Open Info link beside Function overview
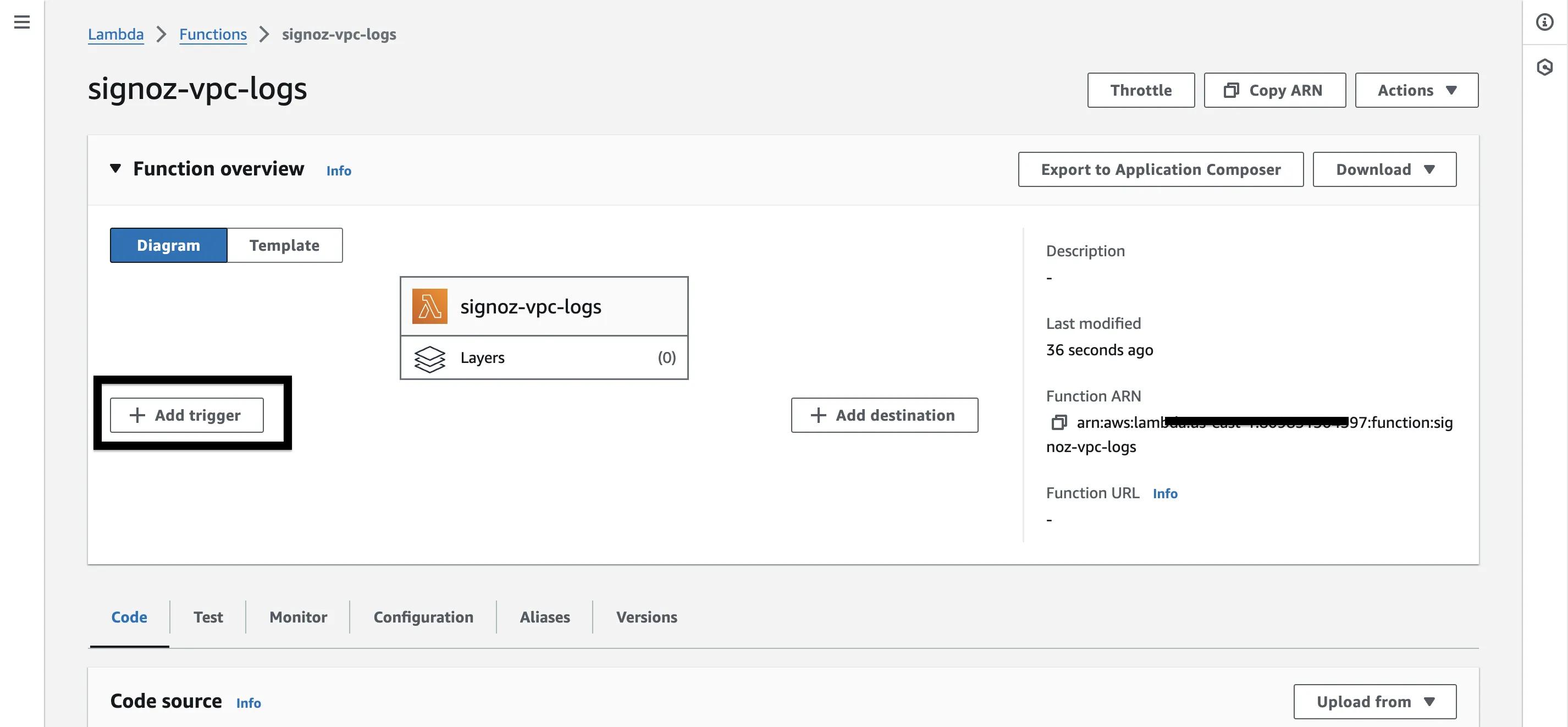 pyautogui.click(x=339, y=170)
